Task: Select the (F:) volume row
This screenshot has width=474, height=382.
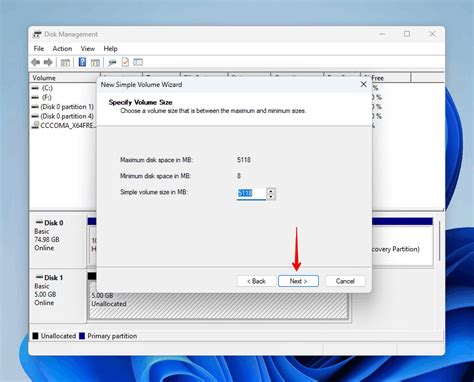Action: (63, 97)
